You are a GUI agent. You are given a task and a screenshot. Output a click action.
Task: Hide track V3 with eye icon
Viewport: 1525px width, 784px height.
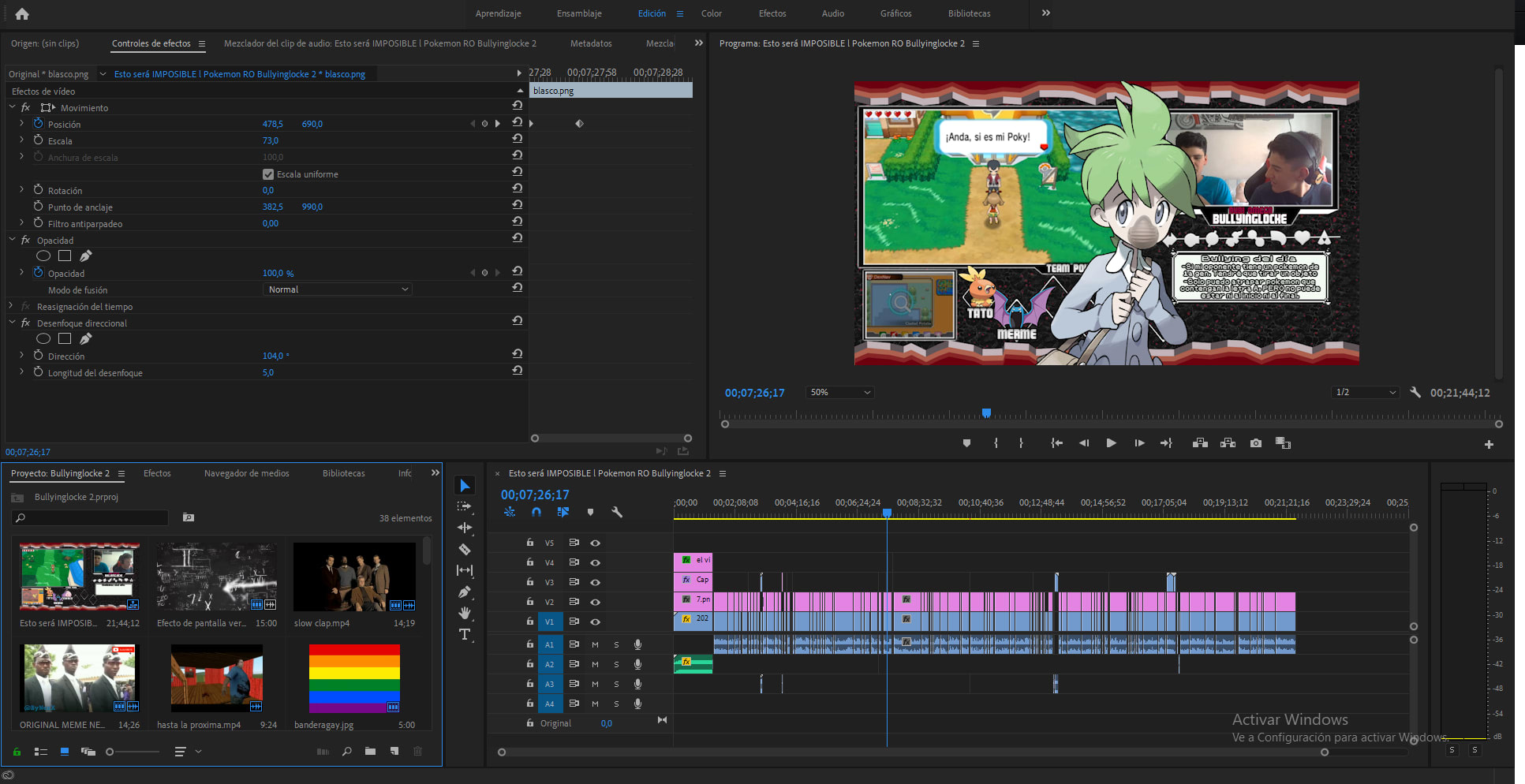pos(596,582)
